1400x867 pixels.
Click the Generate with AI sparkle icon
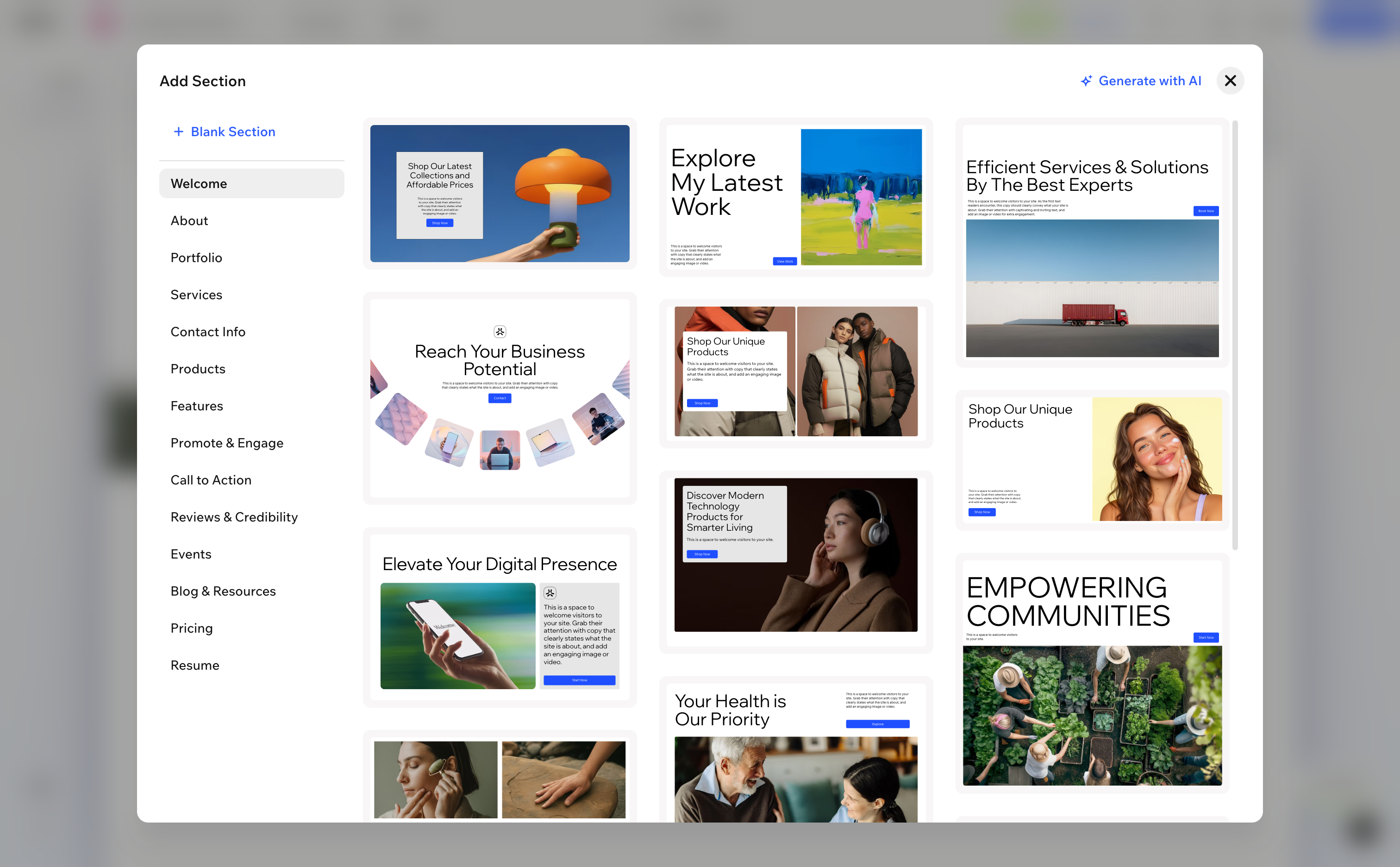1086,81
